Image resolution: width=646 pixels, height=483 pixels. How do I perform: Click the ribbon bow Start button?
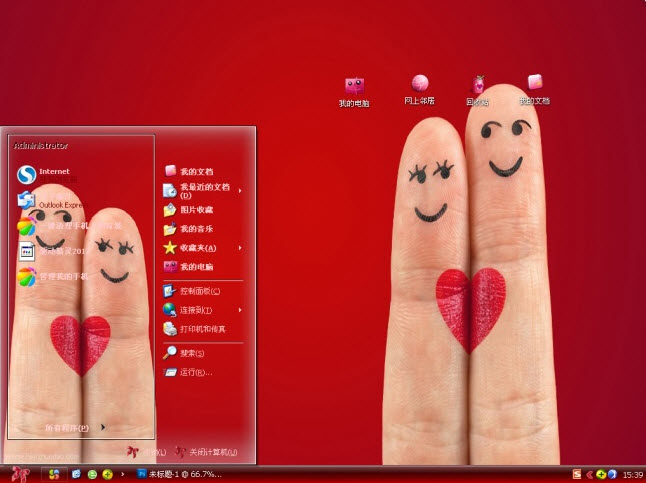tap(20, 474)
